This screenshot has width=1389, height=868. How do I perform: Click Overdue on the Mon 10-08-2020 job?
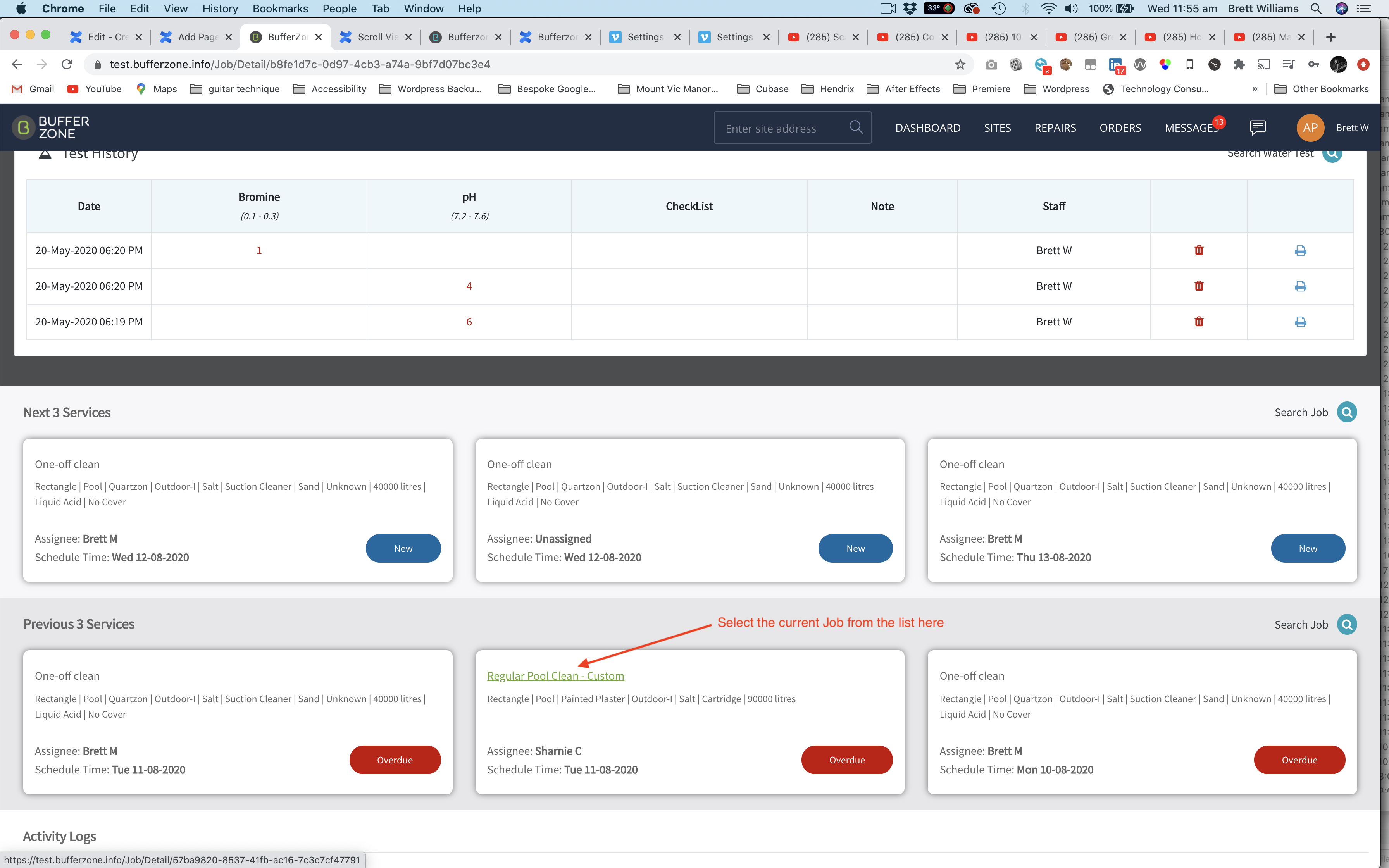click(x=1299, y=759)
